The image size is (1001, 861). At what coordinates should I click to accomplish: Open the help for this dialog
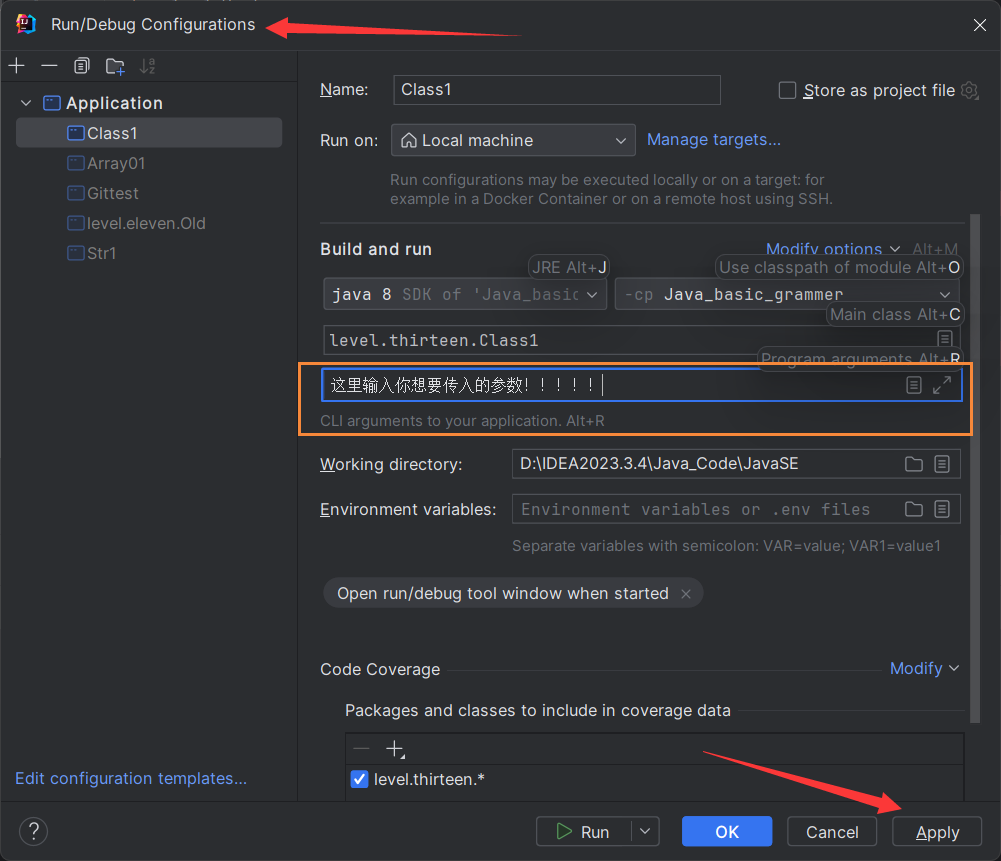[x=33, y=831]
